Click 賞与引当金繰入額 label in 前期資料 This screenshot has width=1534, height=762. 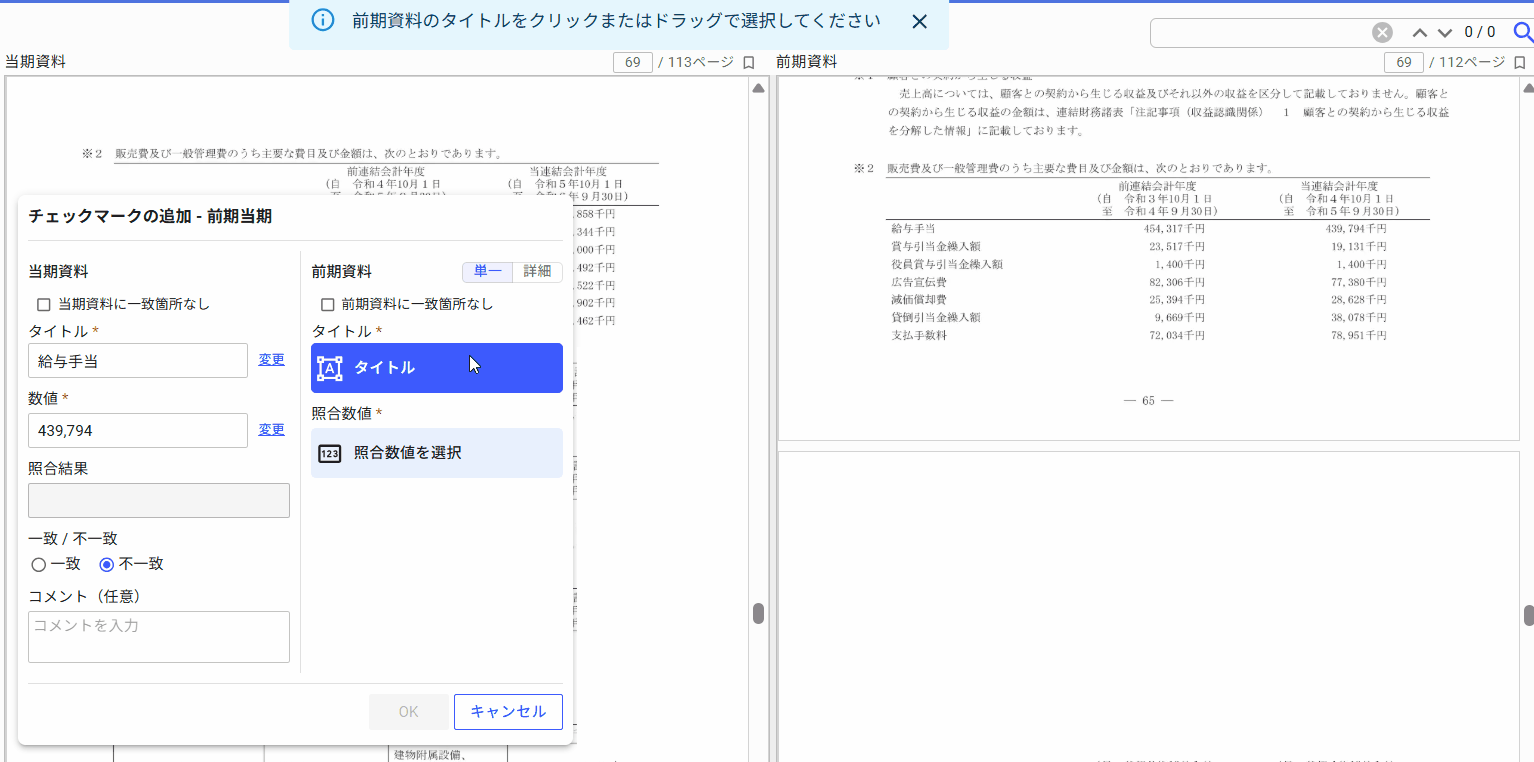click(x=935, y=246)
